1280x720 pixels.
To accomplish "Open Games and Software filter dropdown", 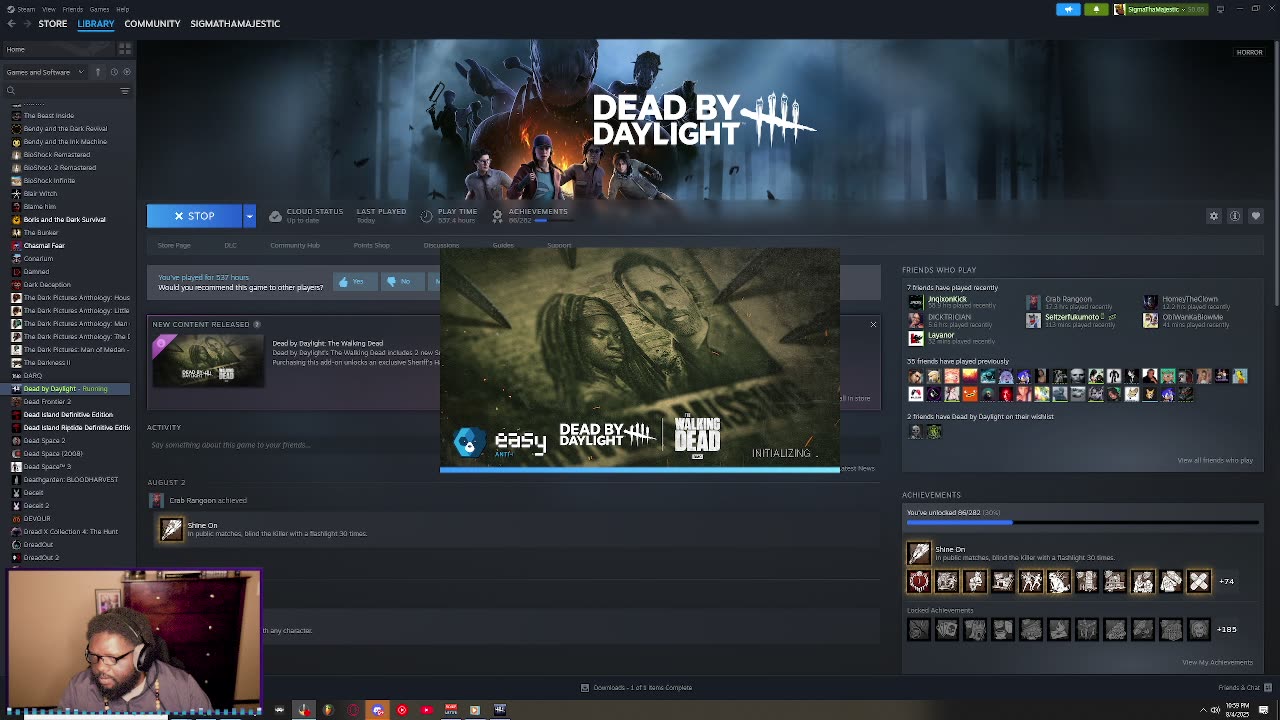I will (x=43, y=72).
